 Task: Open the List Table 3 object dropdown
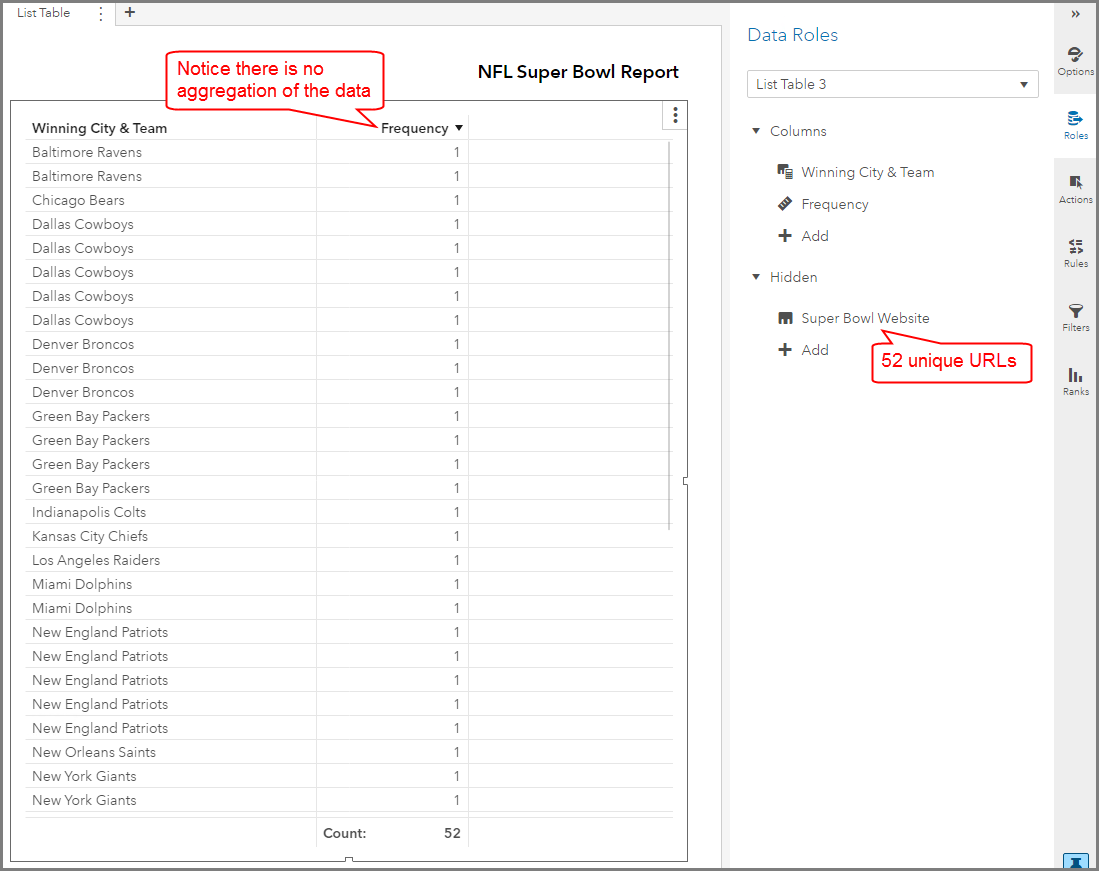[x=892, y=84]
